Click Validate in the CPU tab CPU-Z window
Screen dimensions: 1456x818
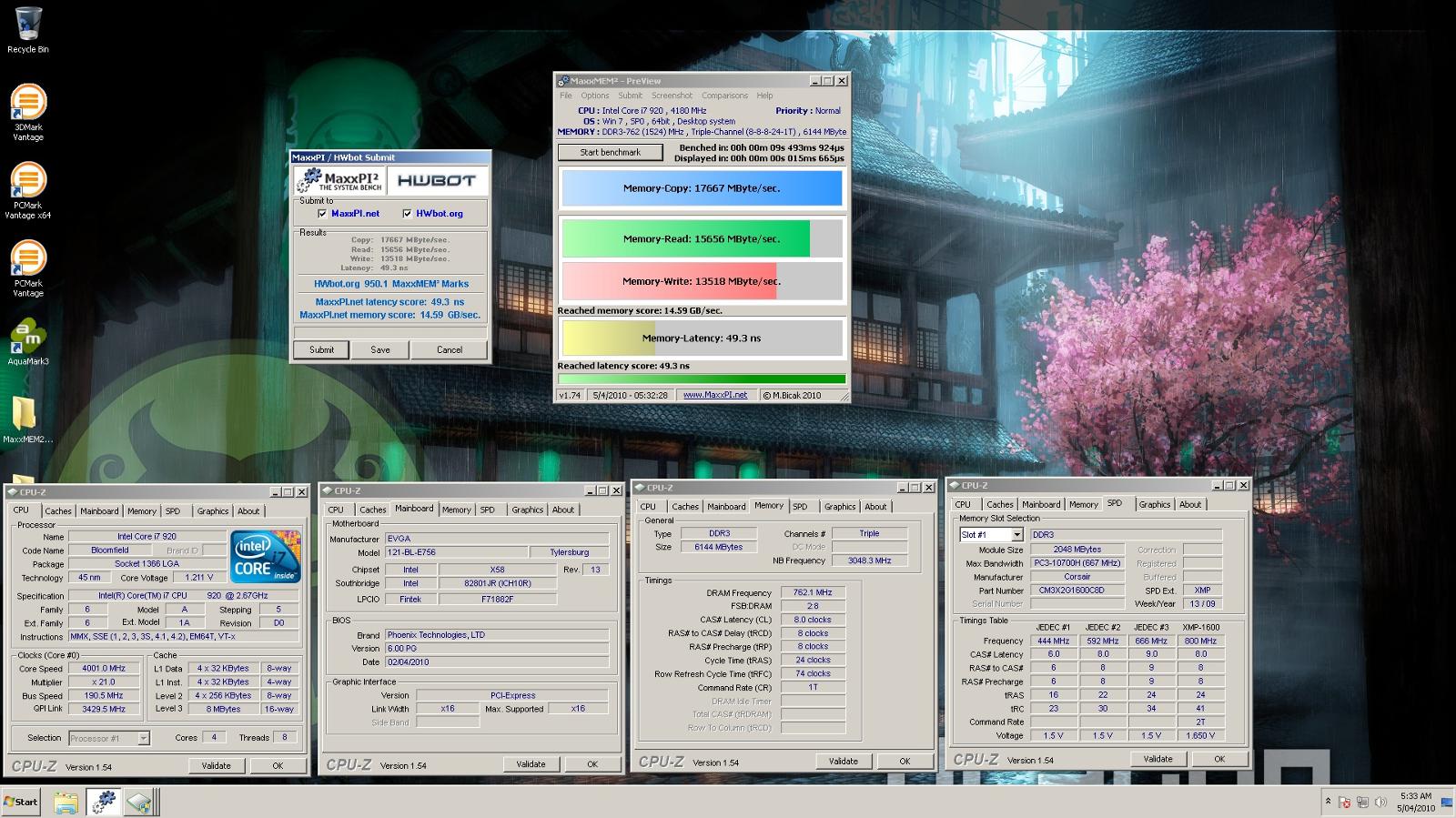(216, 766)
